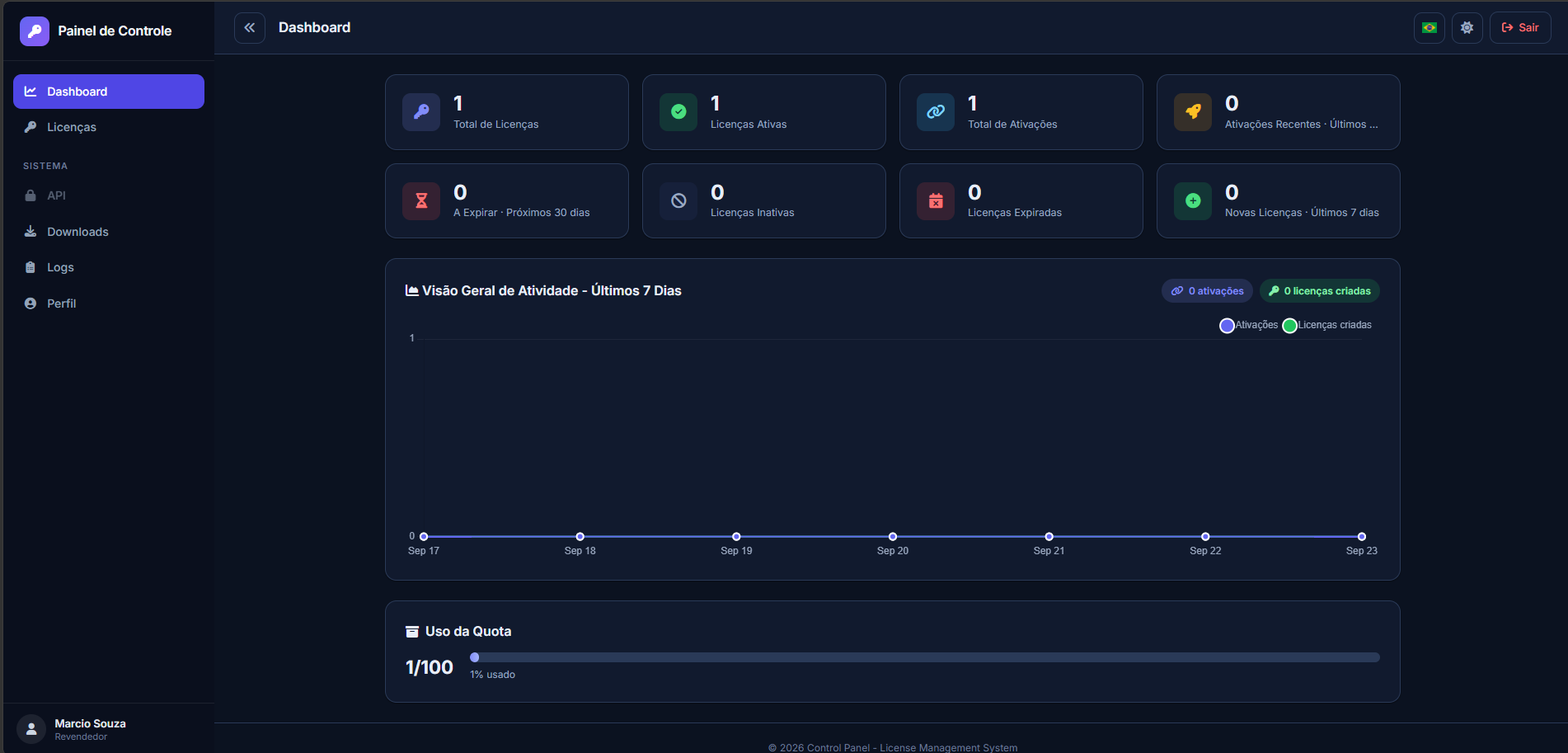This screenshot has height=753, width=1568.
Task: Open the API sidebar item
Action: [x=109, y=195]
